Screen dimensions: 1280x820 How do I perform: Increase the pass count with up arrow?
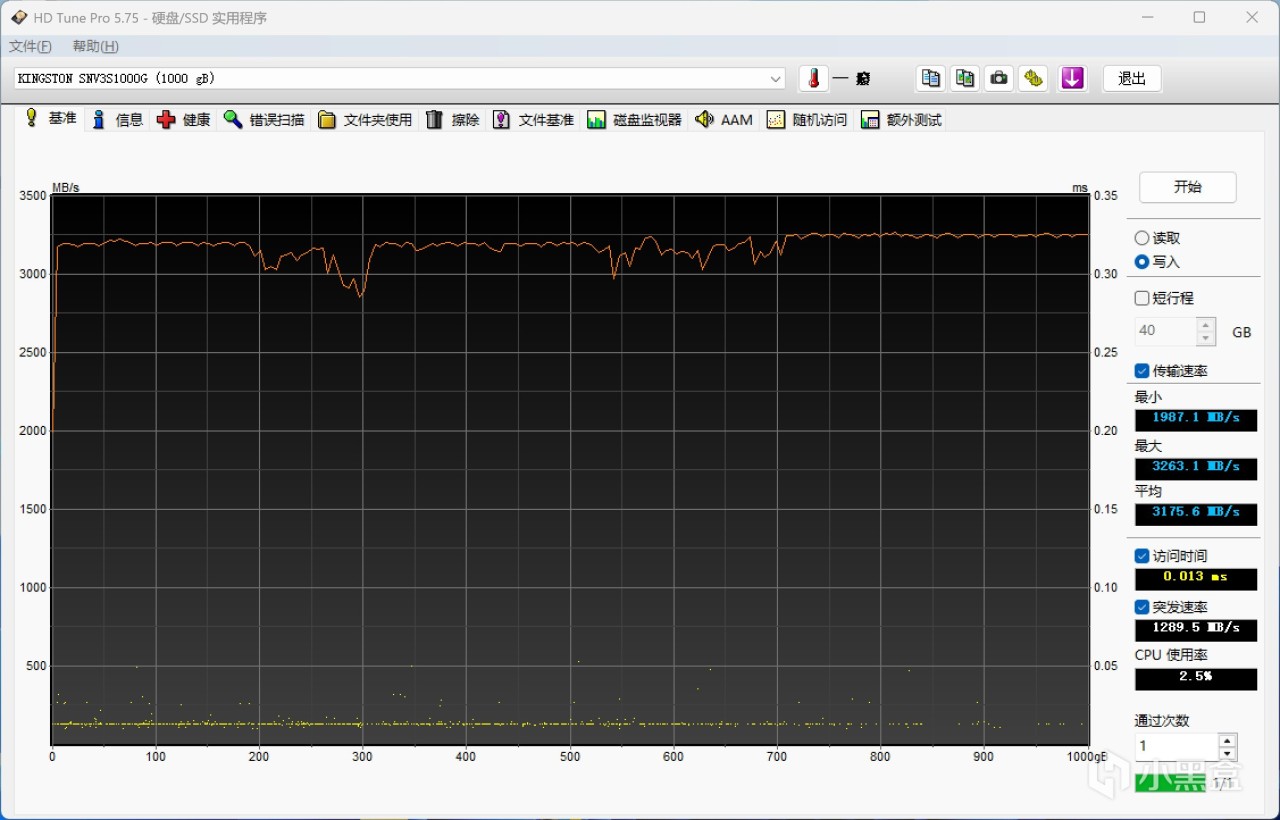1227,740
